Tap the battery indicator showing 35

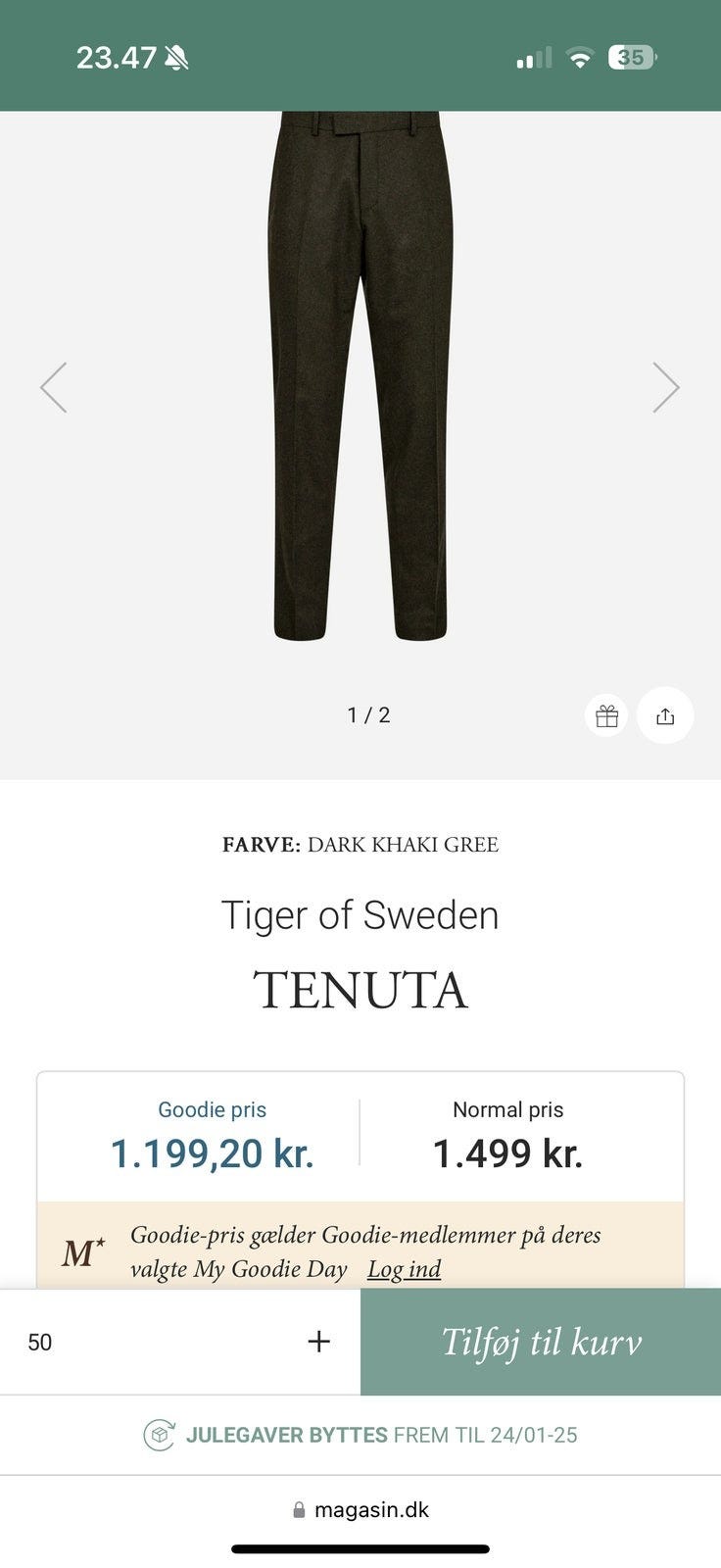click(x=632, y=58)
